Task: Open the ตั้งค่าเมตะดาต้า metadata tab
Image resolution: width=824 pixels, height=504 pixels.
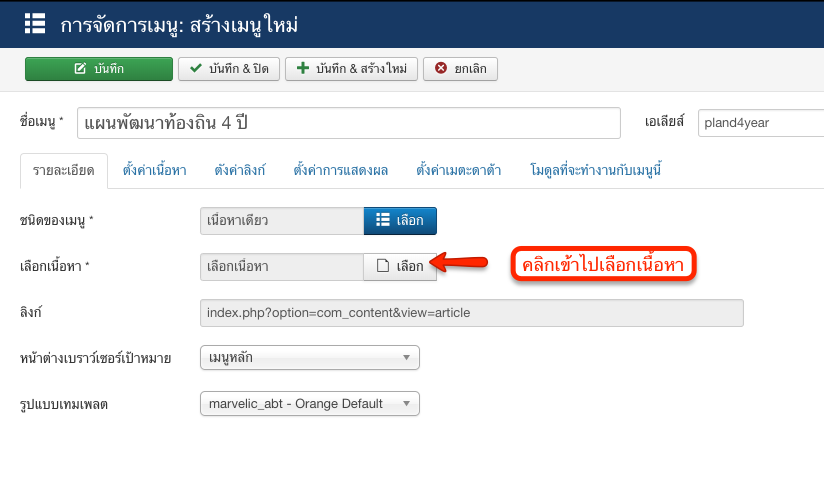Action: [x=458, y=170]
